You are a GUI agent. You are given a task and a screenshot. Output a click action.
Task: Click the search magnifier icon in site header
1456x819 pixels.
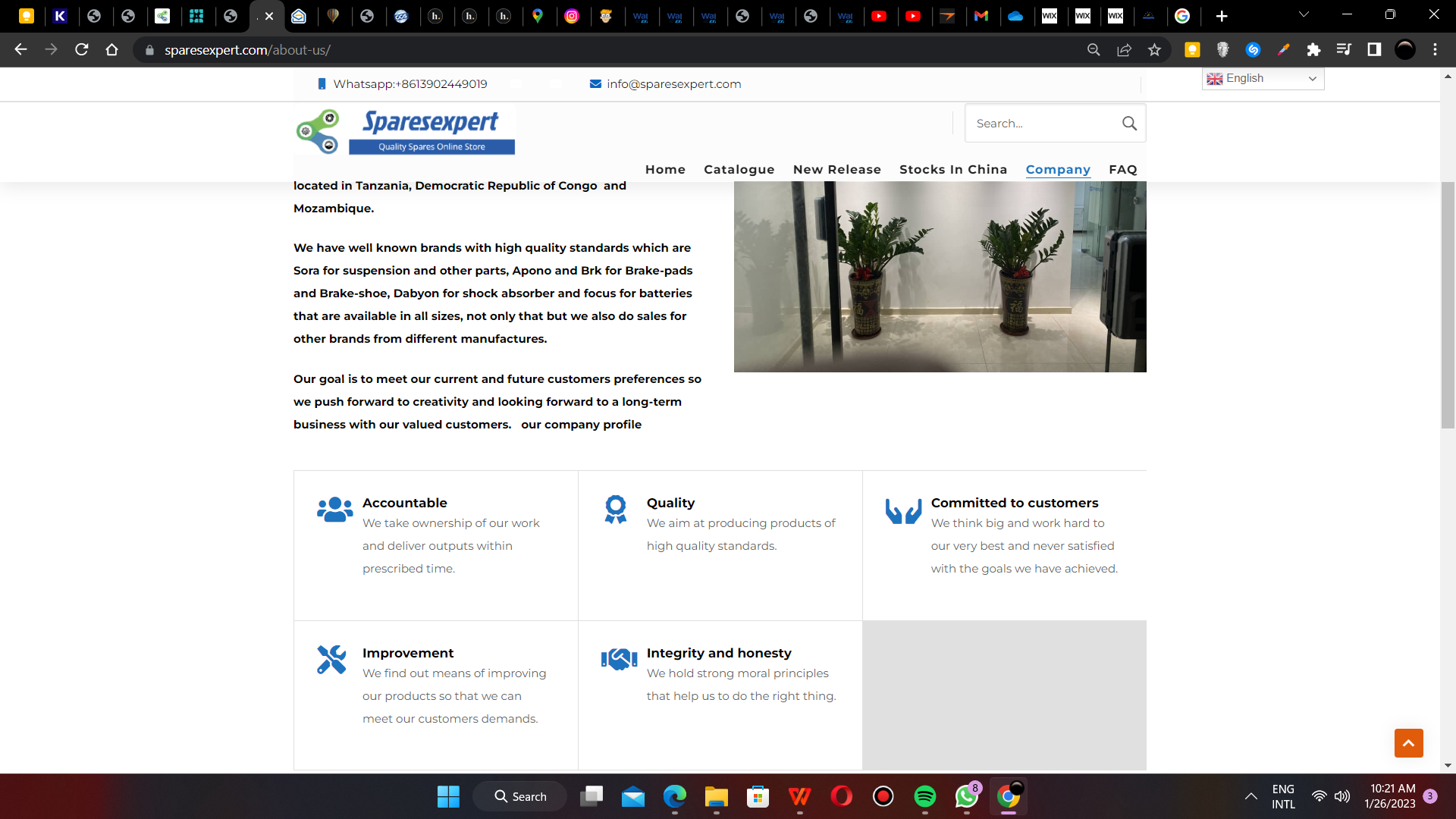tap(1129, 124)
